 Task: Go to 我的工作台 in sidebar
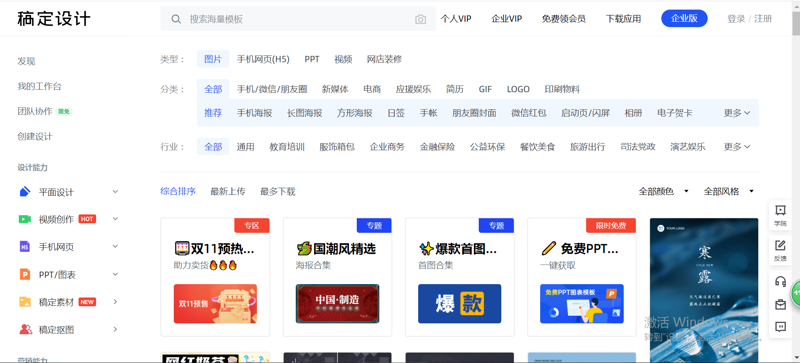click(39, 86)
